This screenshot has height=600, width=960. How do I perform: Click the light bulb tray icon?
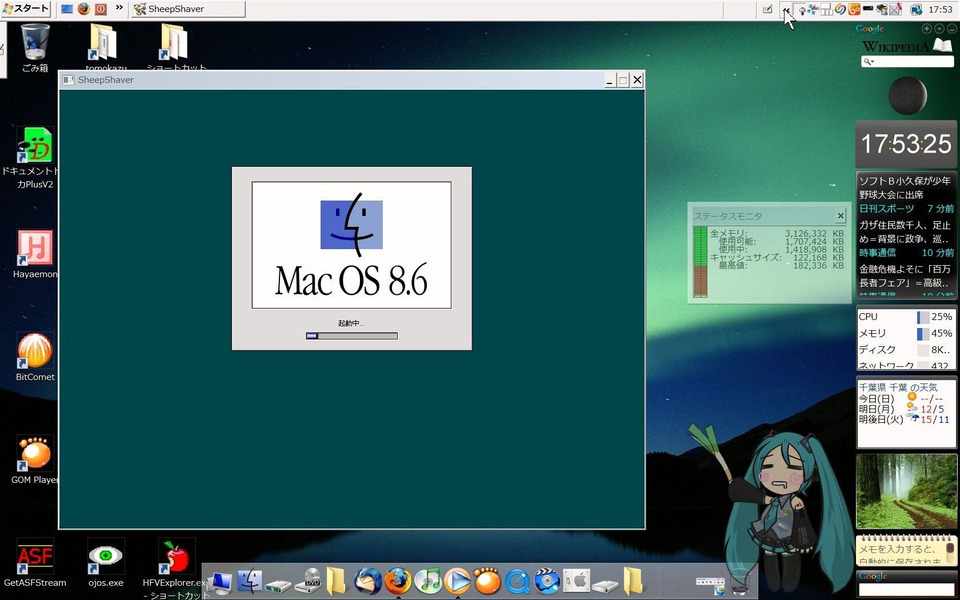click(x=801, y=9)
